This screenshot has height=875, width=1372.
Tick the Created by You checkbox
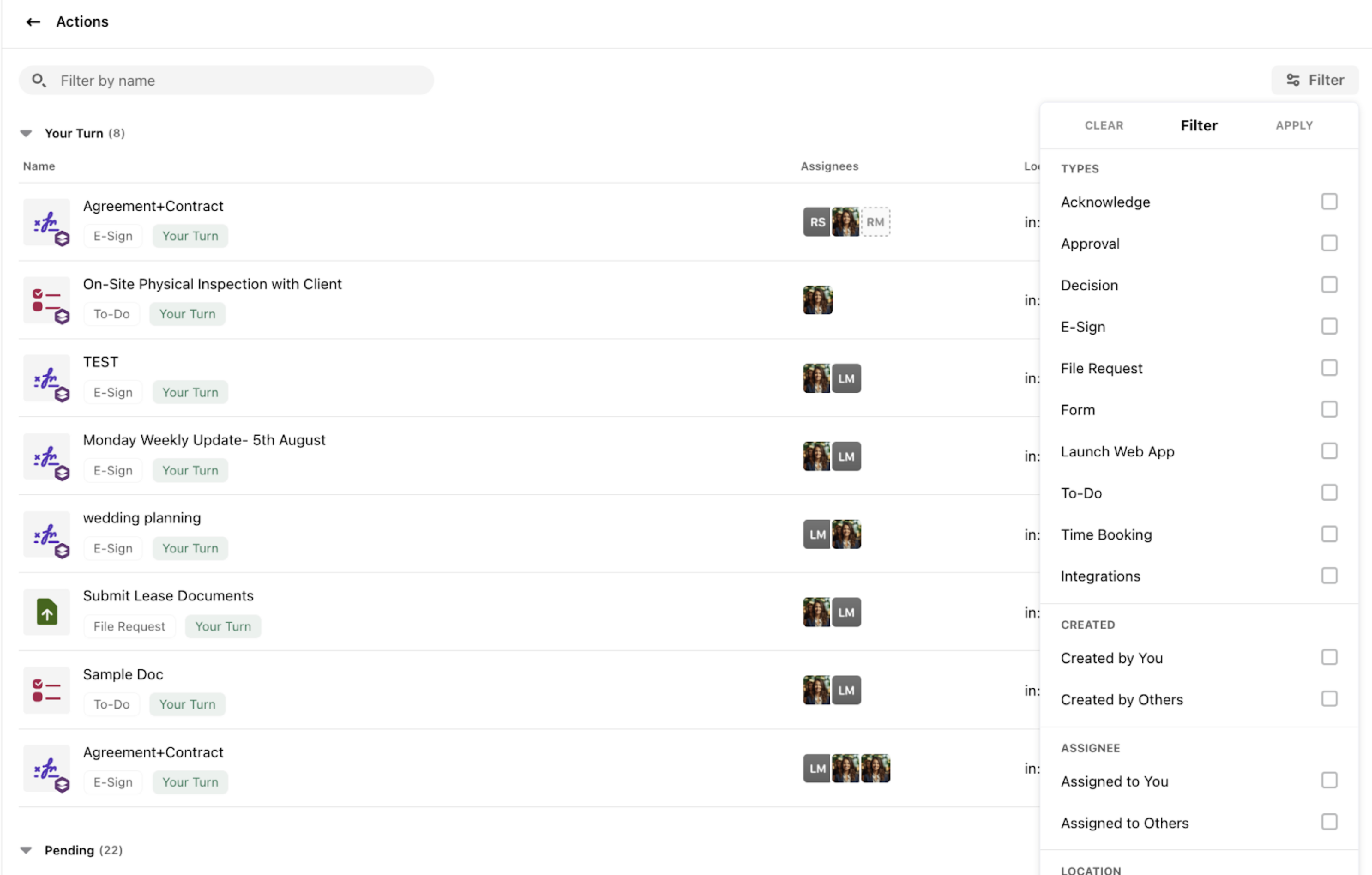[x=1329, y=657]
